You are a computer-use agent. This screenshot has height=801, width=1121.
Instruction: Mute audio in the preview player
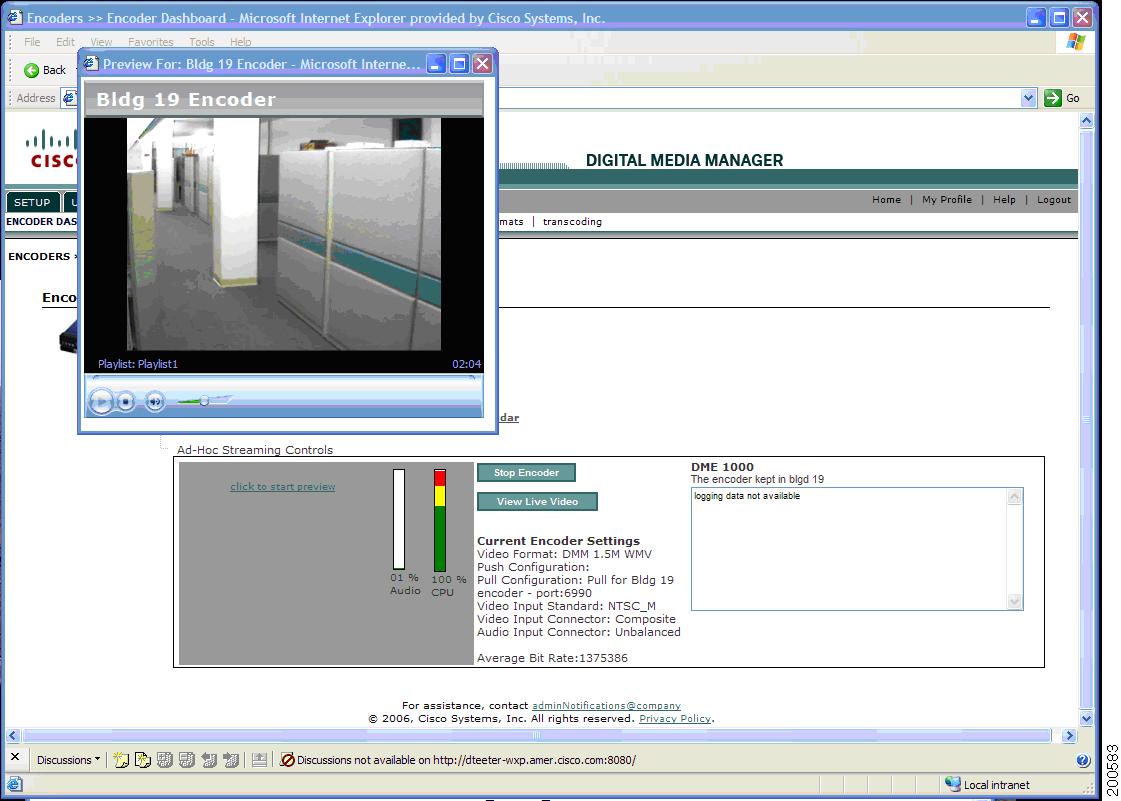pos(155,400)
